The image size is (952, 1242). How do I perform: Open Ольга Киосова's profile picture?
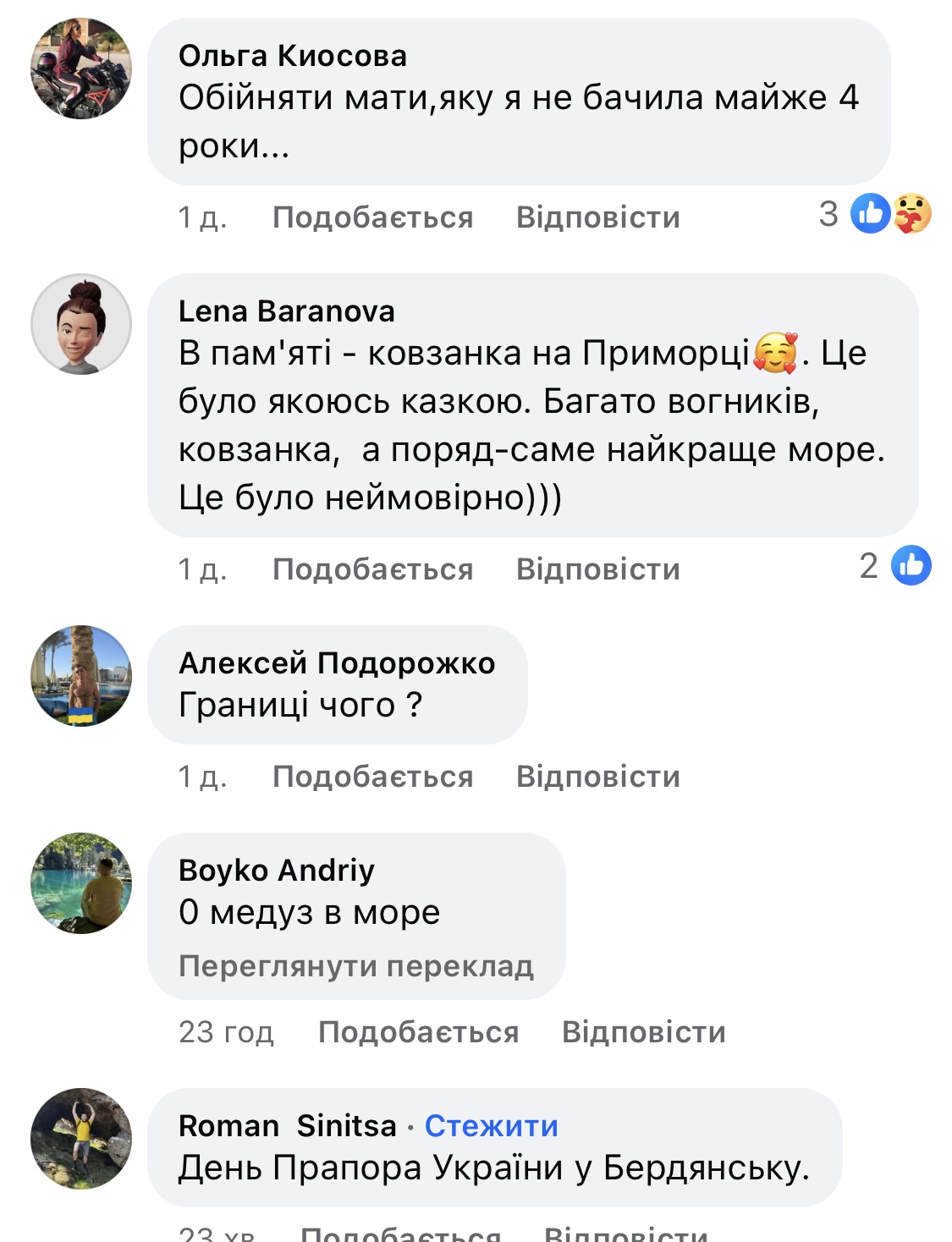81,69
